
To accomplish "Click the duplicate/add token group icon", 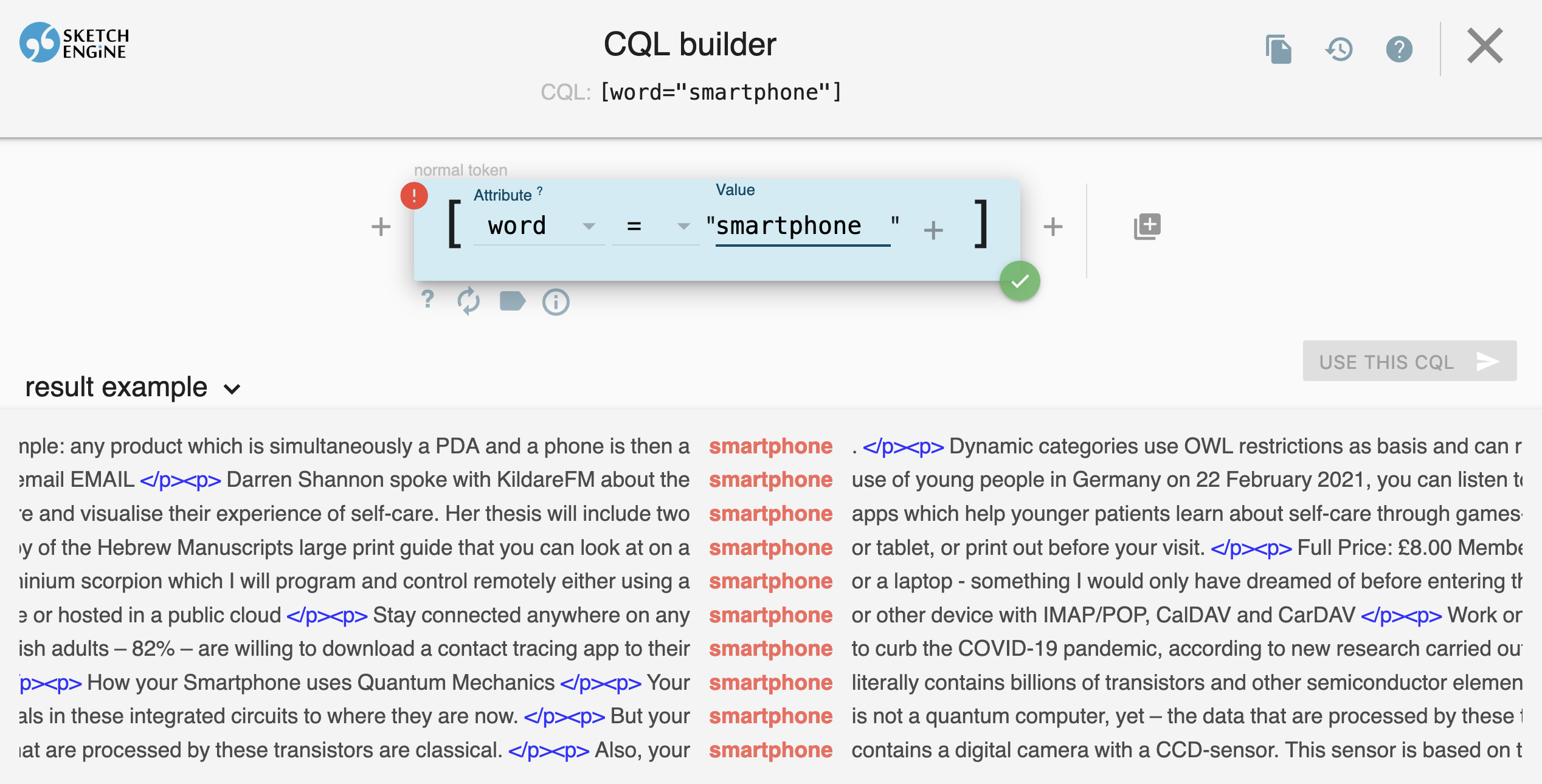I will (x=1147, y=227).
